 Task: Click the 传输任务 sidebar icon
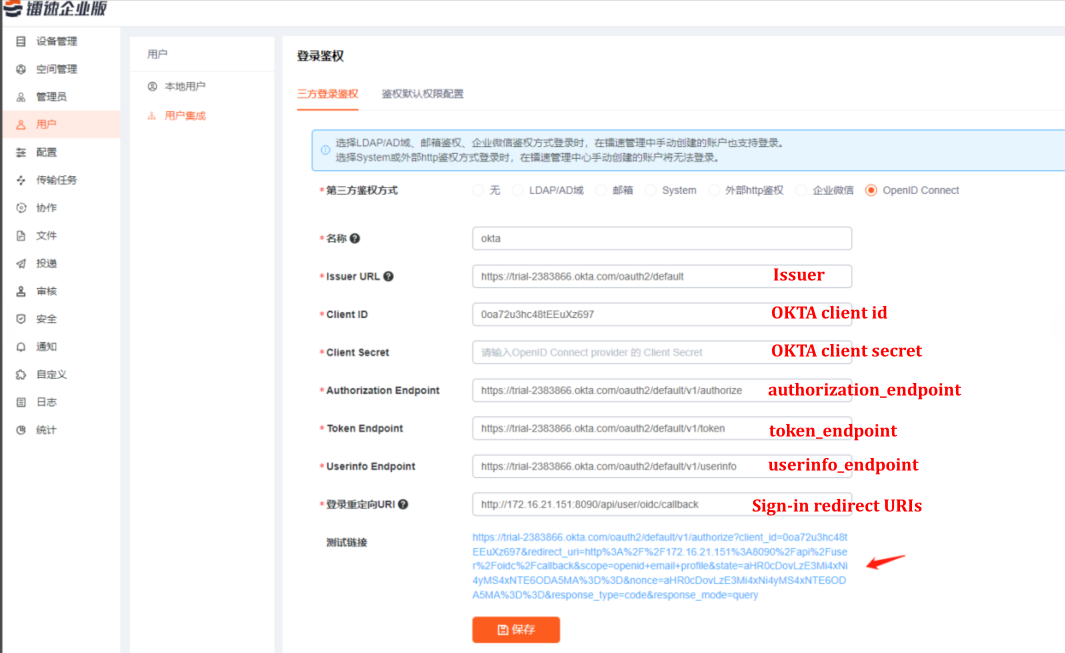click(x=21, y=180)
